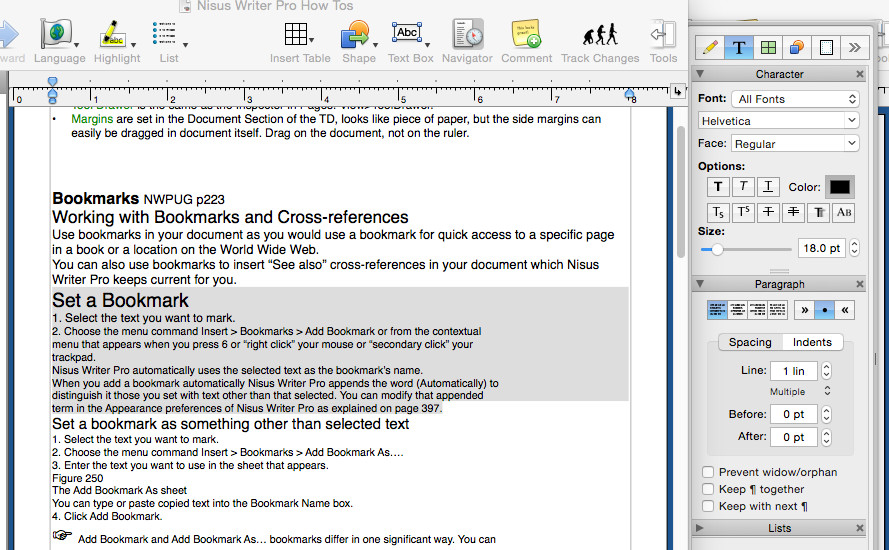Add a Comment using toolbar icon
Screen dimensions: 889x550
tap(526, 34)
